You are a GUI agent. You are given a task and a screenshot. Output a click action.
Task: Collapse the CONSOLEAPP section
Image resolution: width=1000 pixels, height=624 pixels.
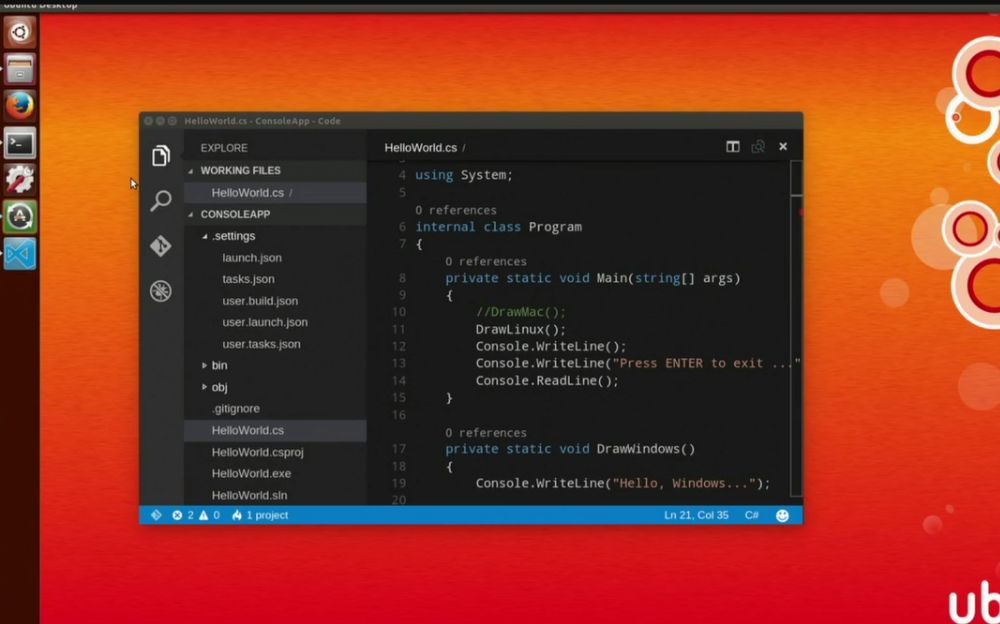[191, 214]
